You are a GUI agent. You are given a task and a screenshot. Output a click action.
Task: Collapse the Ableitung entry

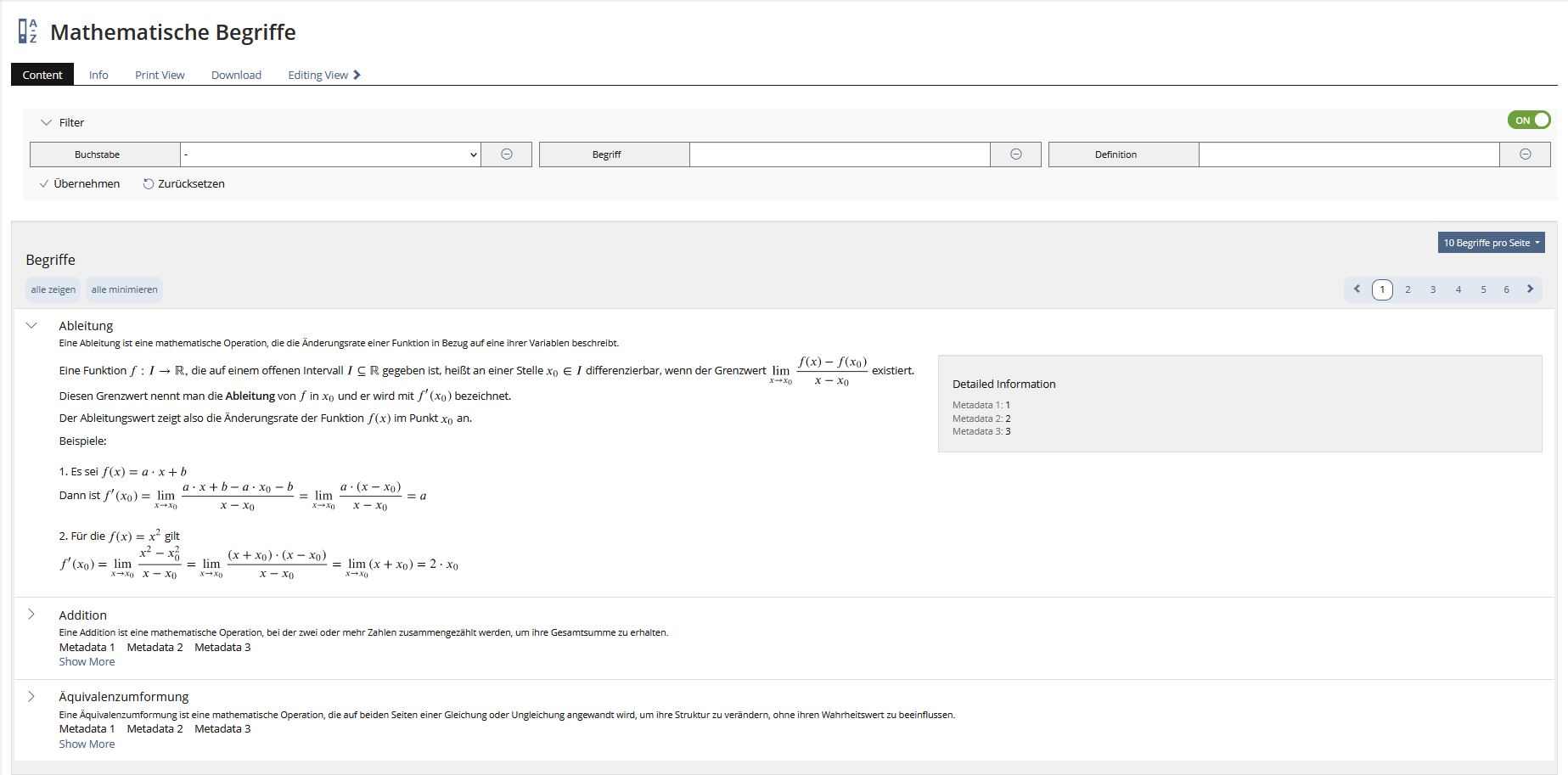click(x=32, y=326)
